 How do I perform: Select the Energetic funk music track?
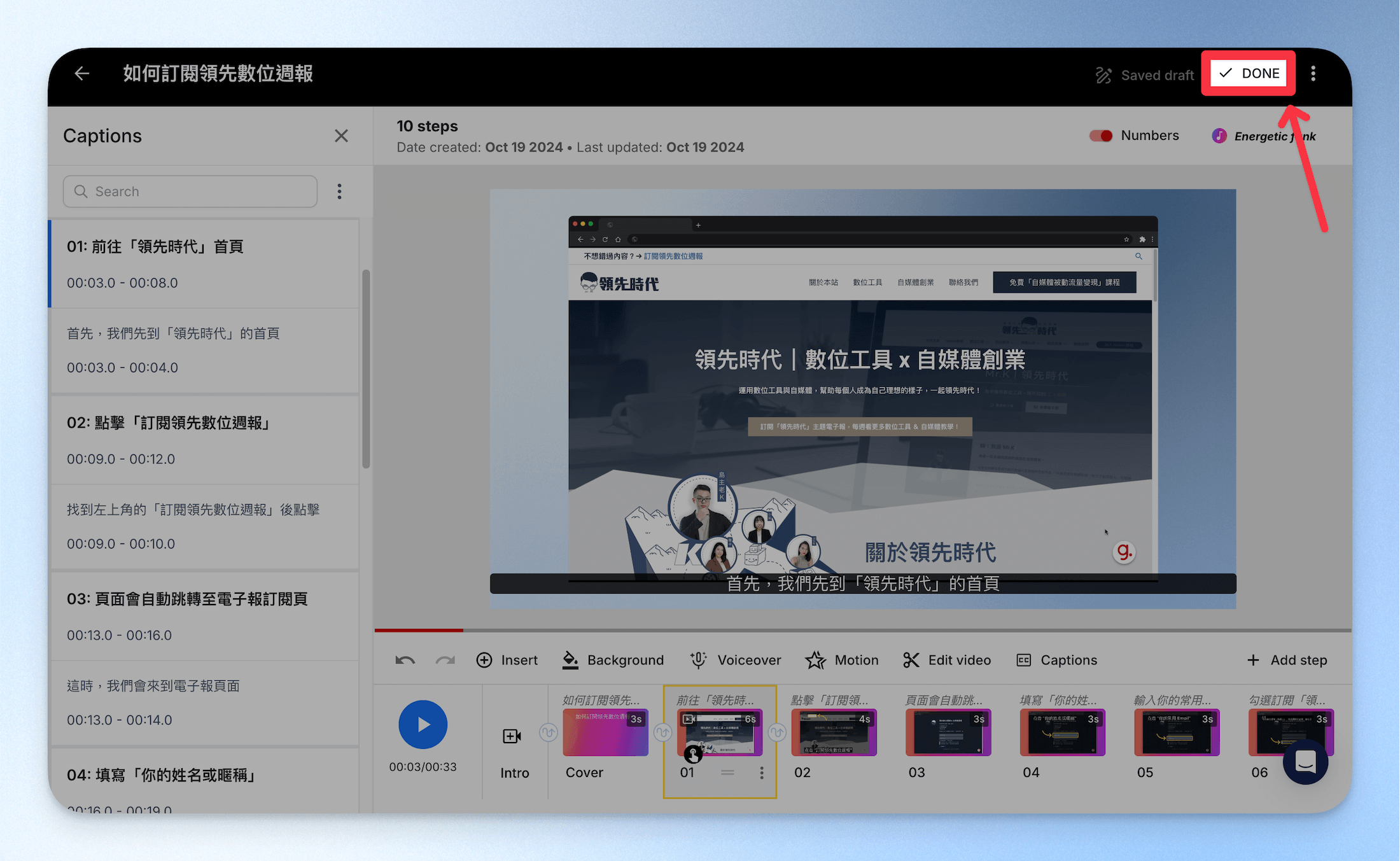point(1263,136)
